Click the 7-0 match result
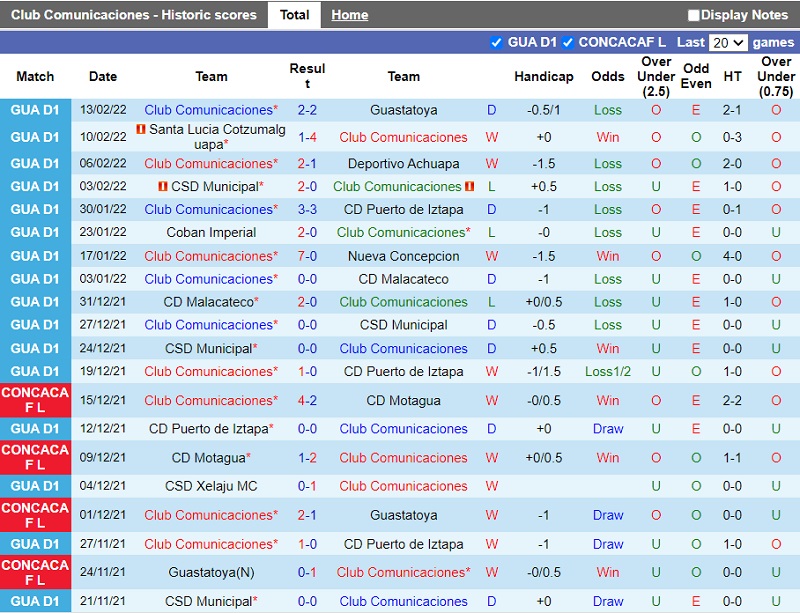This screenshot has height=613, width=800. click(x=307, y=256)
